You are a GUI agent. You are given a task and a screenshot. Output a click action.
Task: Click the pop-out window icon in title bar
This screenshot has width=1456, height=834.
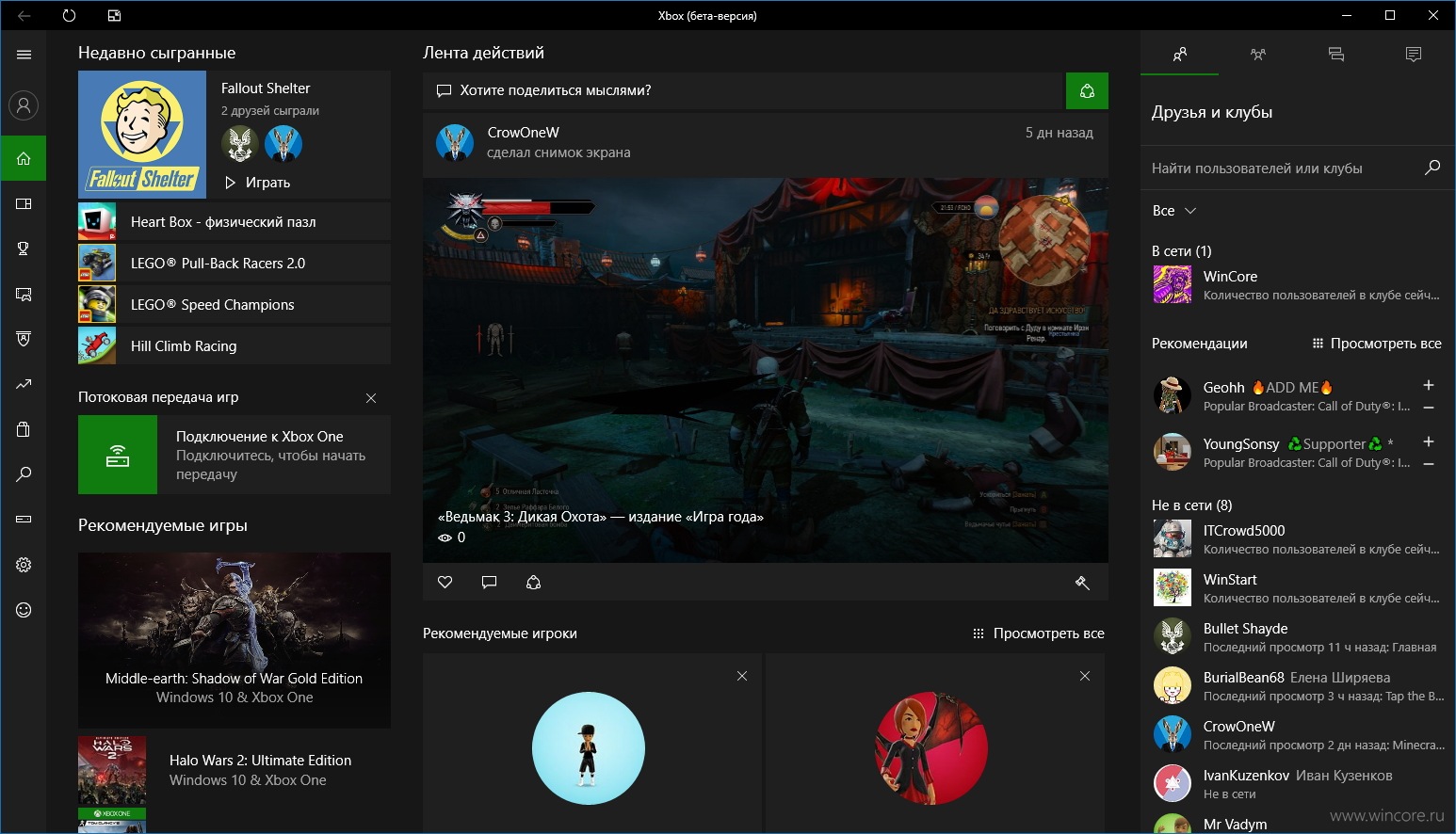[x=114, y=15]
